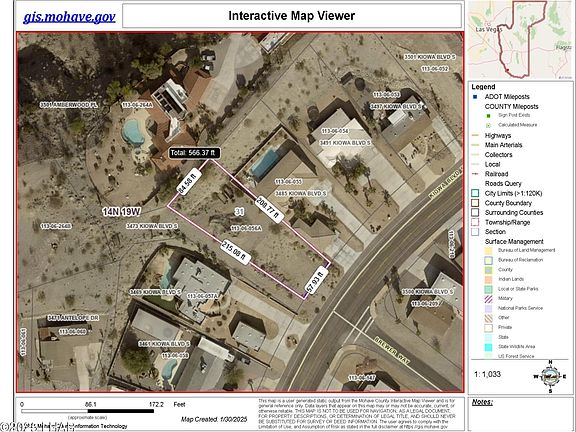Click the City Limits legend box

(x=475, y=193)
